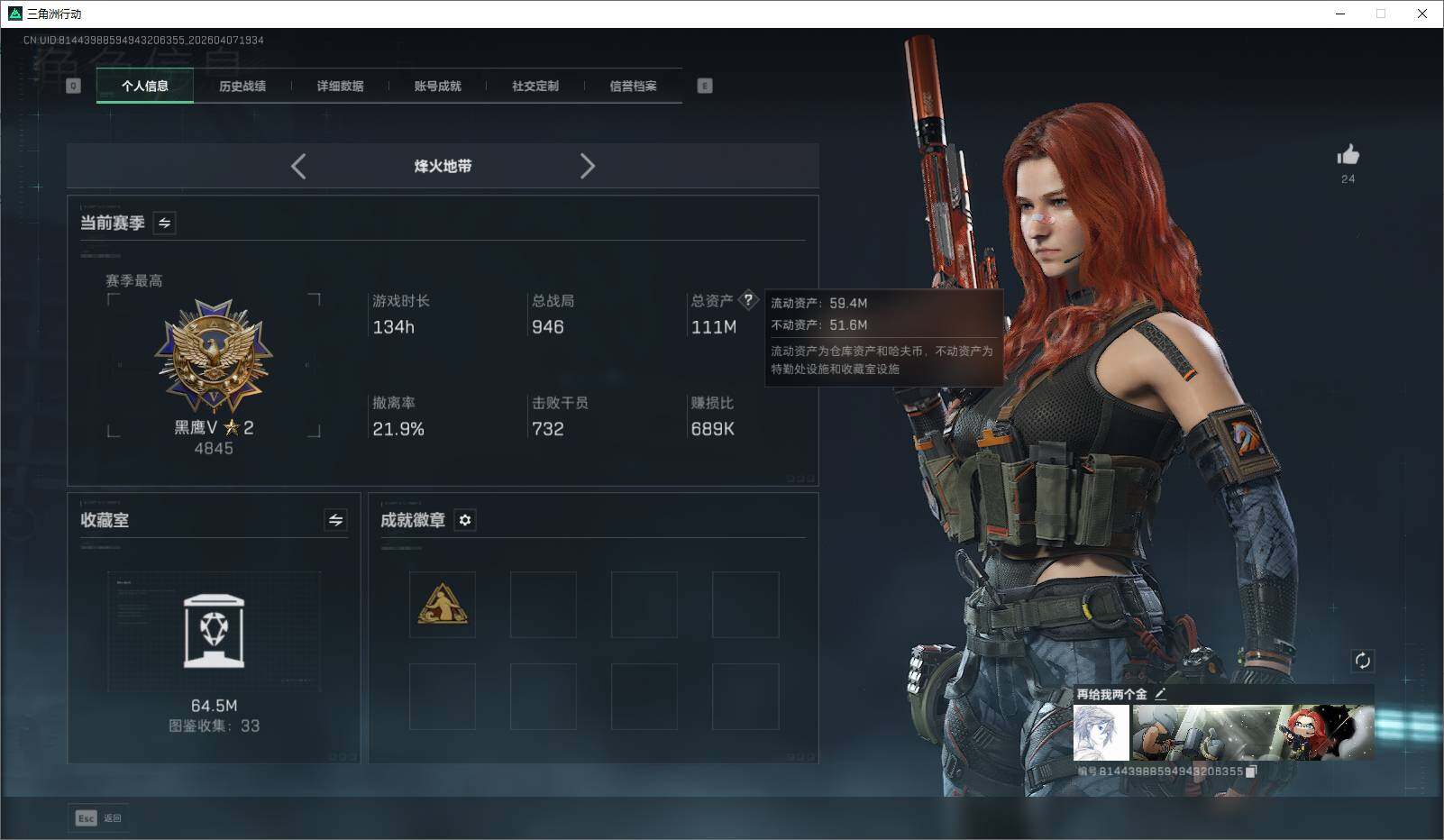Copy the player ID number icon
The image size is (1444, 840).
(x=1251, y=772)
